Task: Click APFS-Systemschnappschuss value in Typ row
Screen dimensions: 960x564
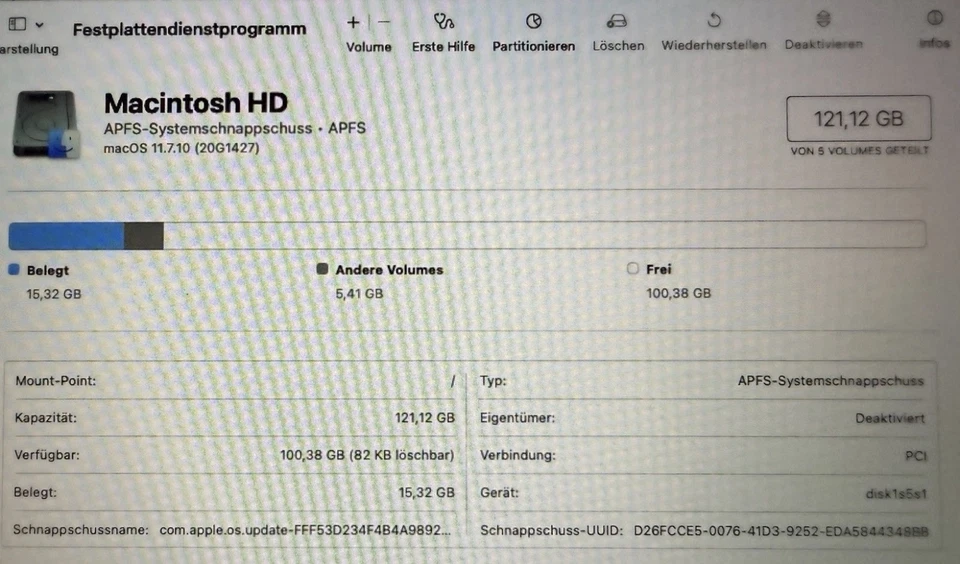Action: pyautogui.click(x=831, y=381)
